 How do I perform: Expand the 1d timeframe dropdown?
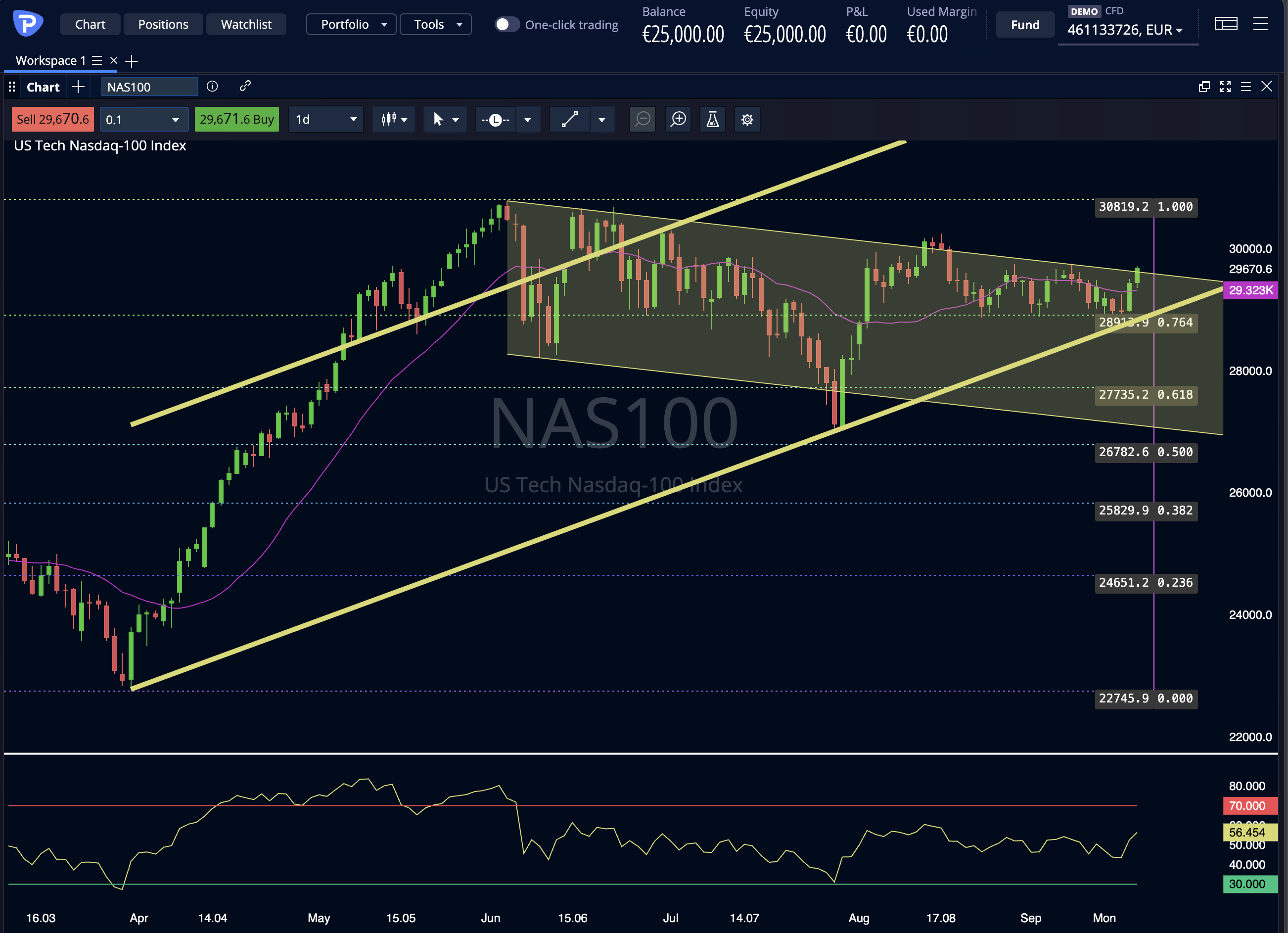[326, 119]
